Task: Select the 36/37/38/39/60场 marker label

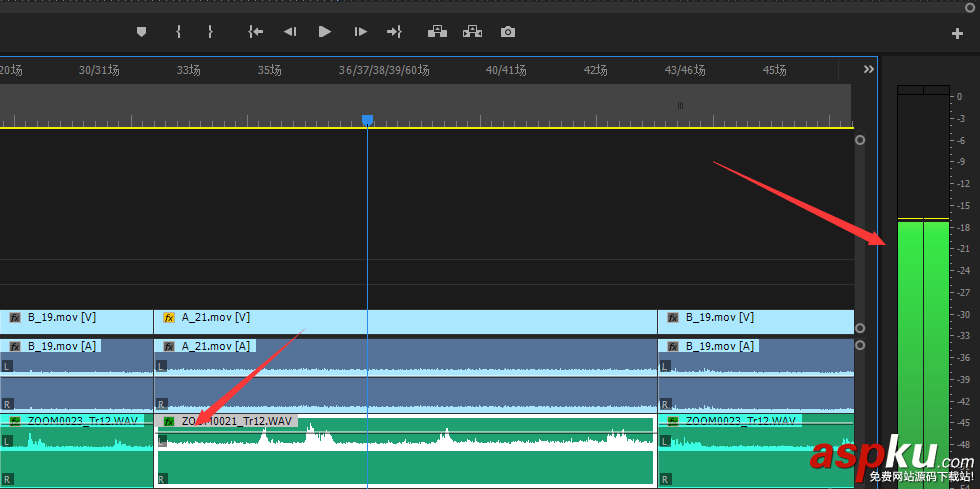Action: coord(384,71)
